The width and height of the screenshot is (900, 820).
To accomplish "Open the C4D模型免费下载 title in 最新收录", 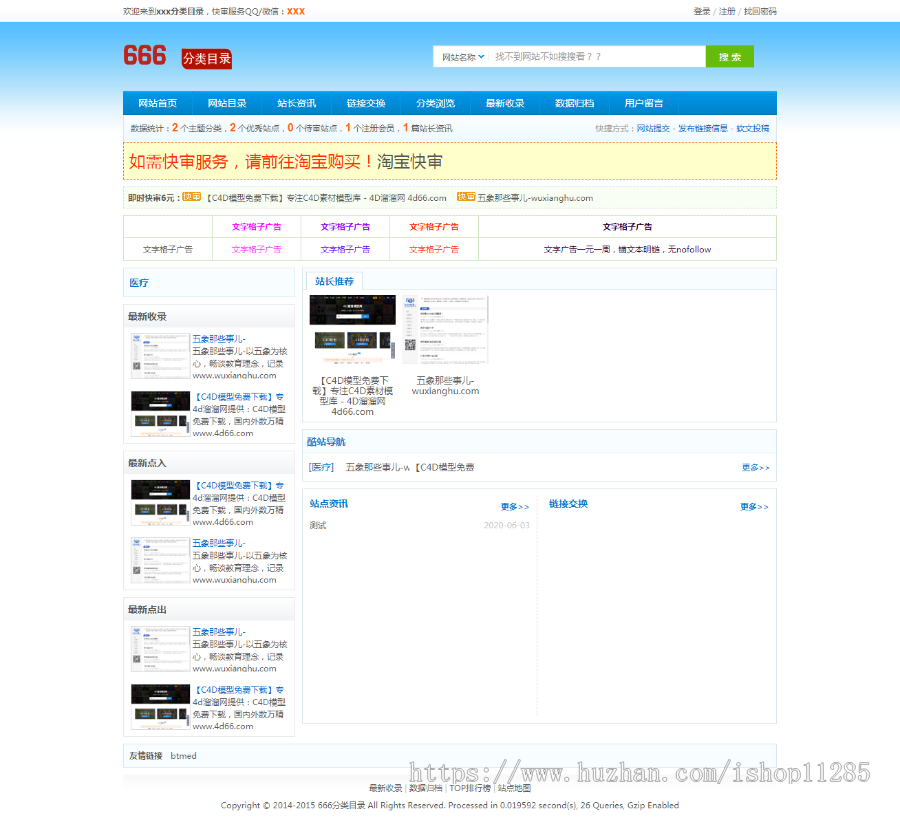I will click(x=238, y=397).
